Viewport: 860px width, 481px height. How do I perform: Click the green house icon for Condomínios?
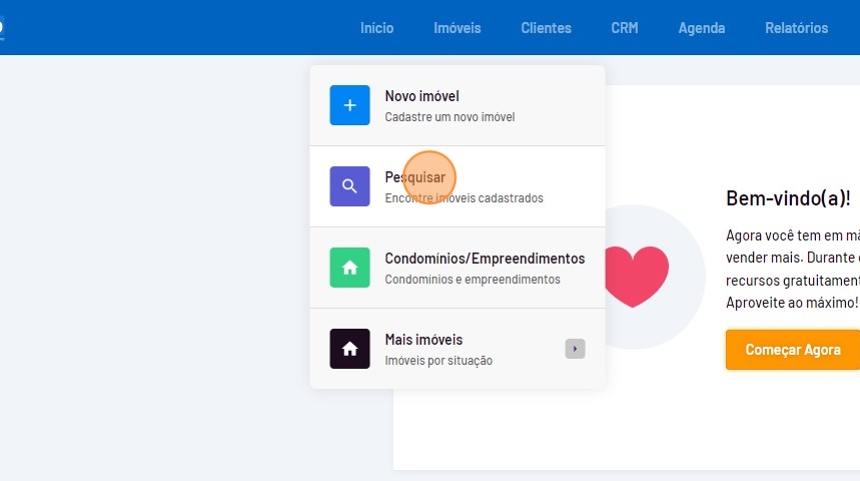(x=350, y=267)
